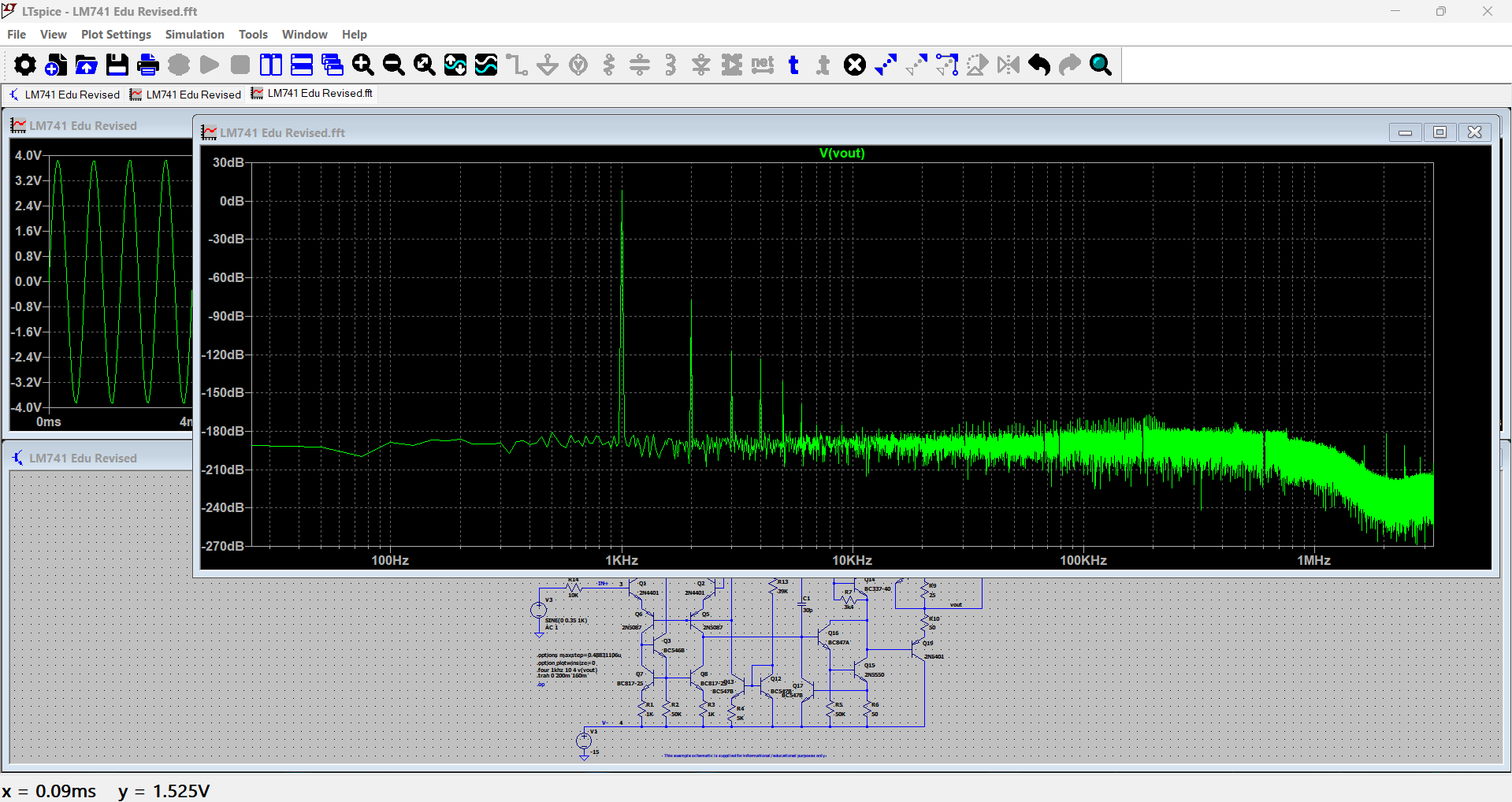
Task: Click the 0dB vertical axis label
Action: (x=232, y=201)
